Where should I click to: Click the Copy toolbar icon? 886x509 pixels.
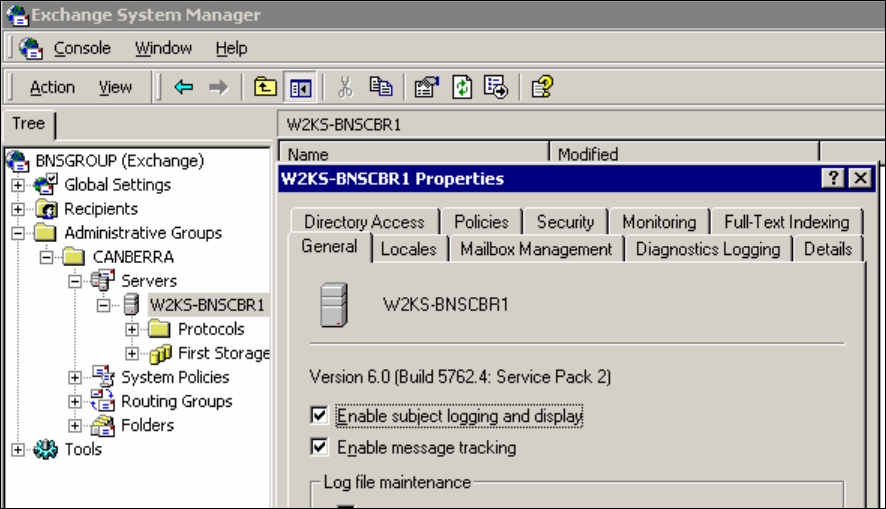tap(381, 86)
